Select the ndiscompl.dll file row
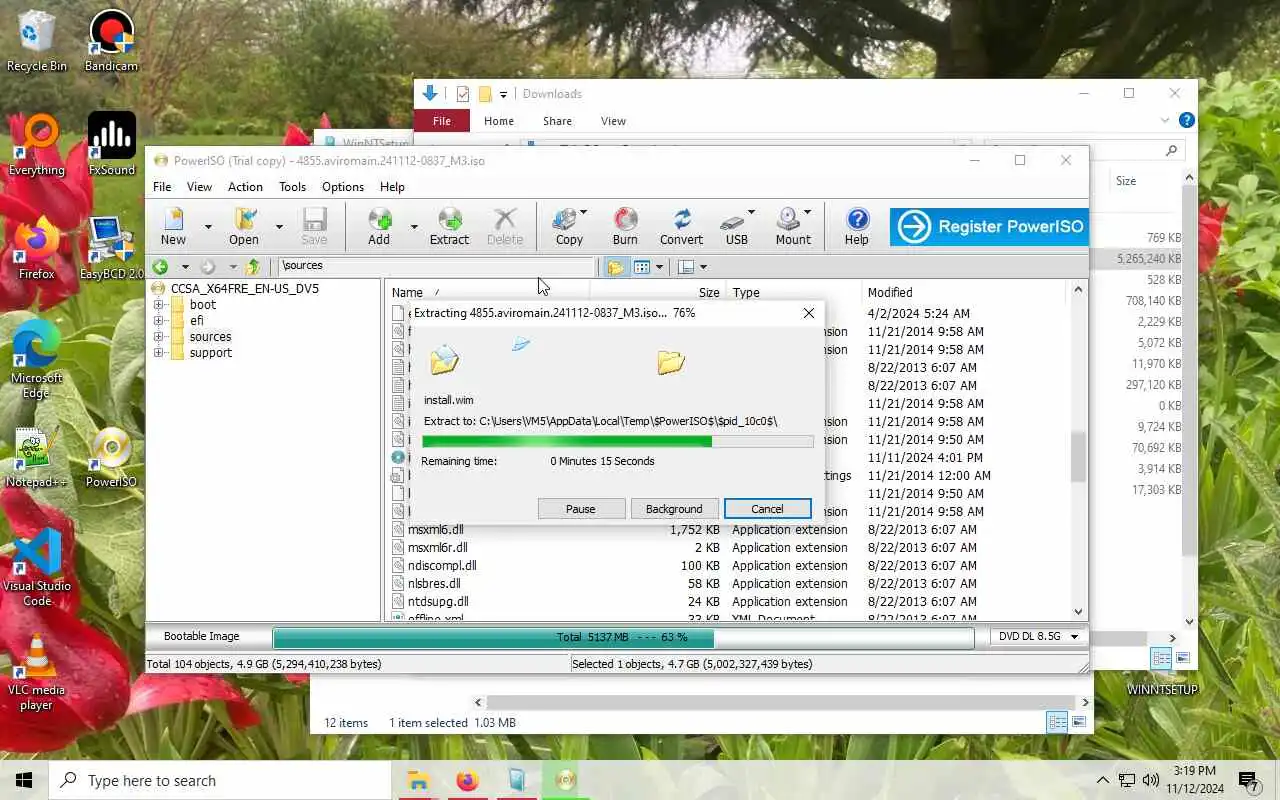The image size is (1280, 800). tap(727, 566)
